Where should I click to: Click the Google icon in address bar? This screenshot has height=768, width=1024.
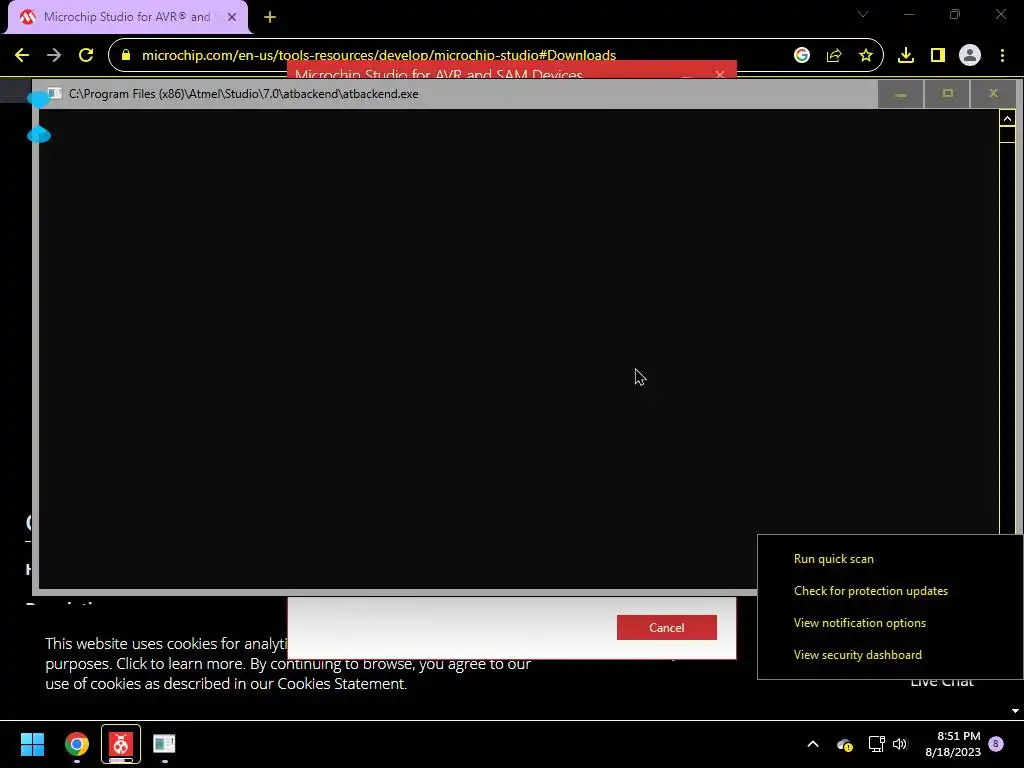click(x=802, y=56)
